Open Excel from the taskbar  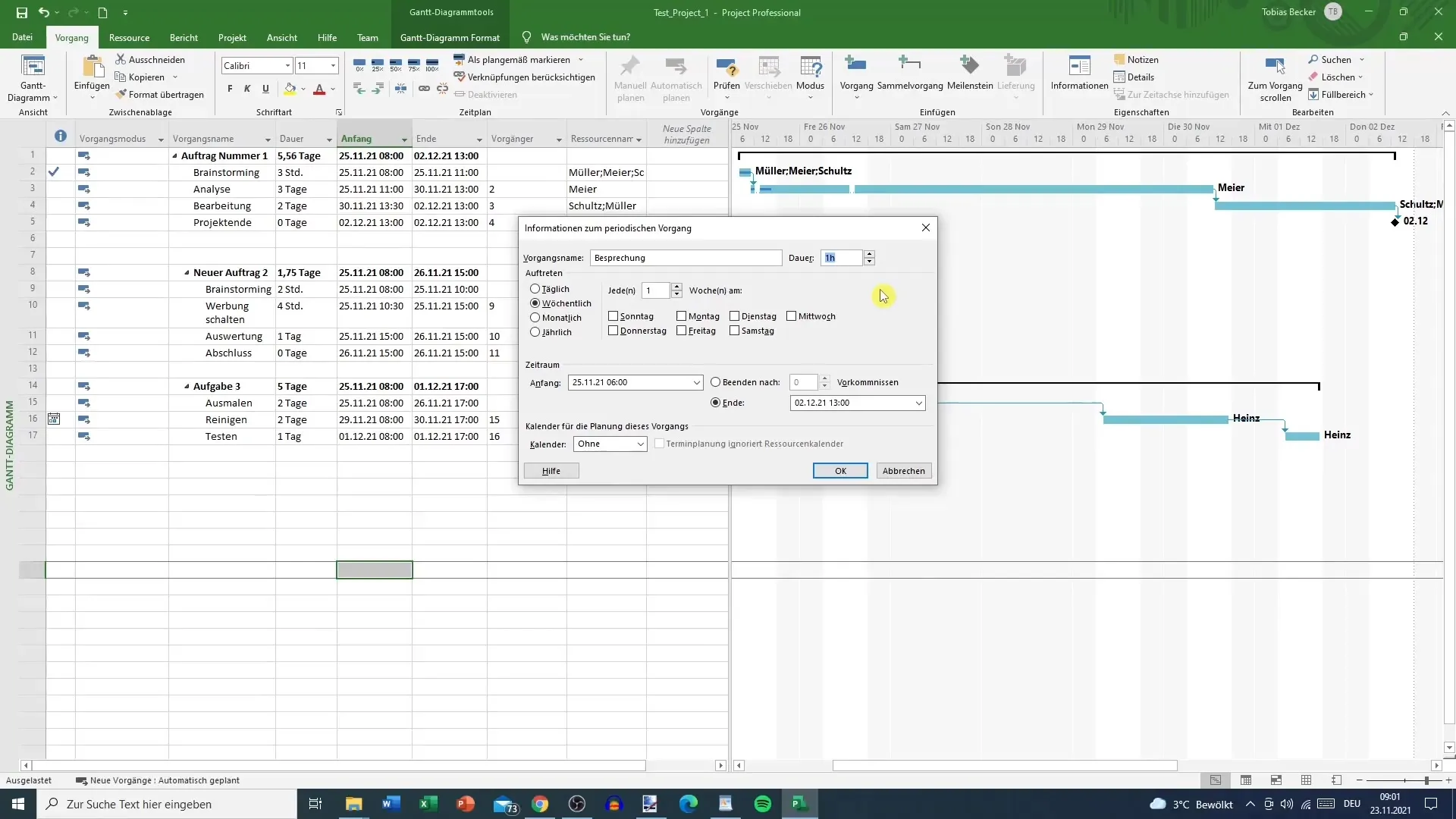click(x=428, y=804)
